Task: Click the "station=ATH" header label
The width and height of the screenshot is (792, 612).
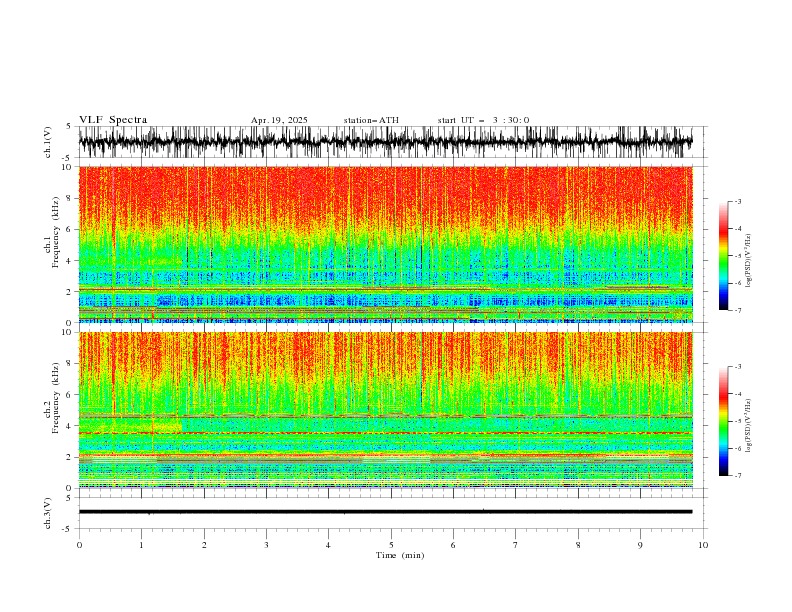Action: click(x=371, y=120)
